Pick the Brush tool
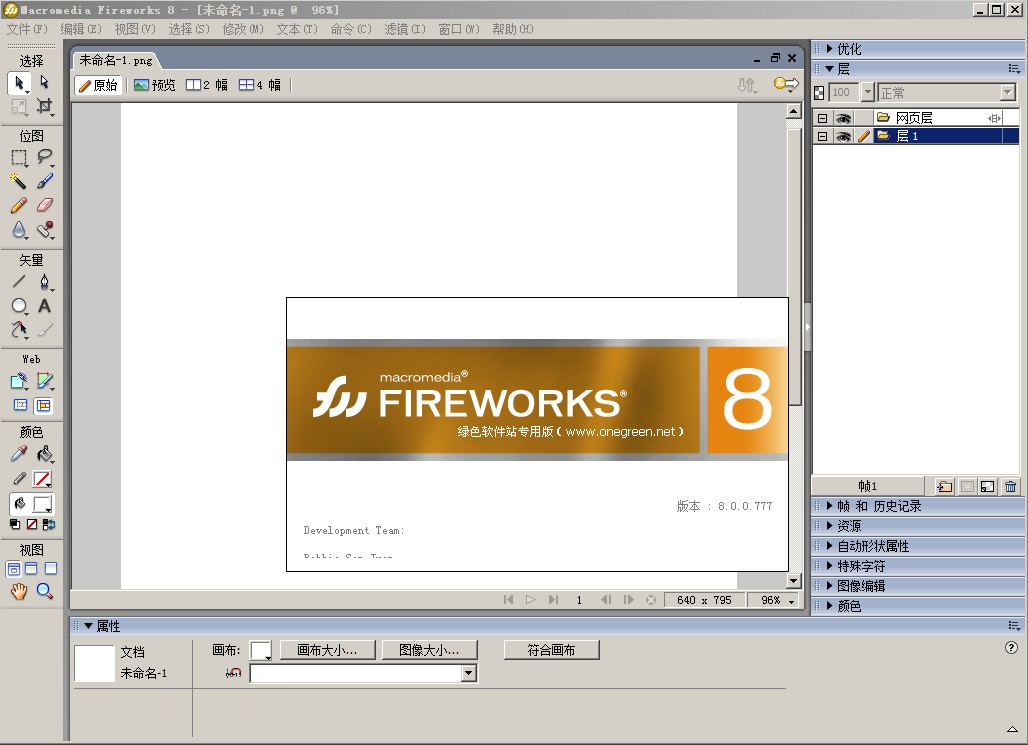The image size is (1028, 745). 45,181
